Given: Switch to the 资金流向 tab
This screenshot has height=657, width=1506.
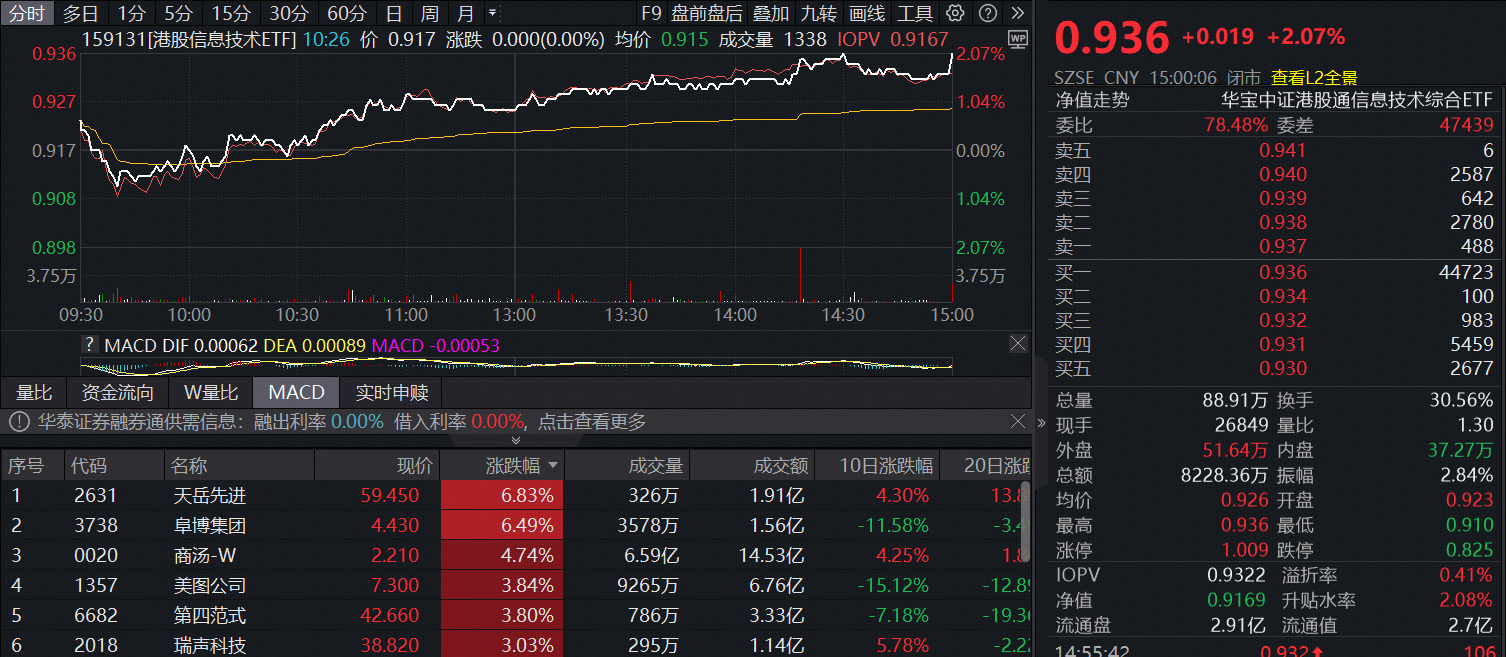Looking at the screenshot, I should (117, 393).
